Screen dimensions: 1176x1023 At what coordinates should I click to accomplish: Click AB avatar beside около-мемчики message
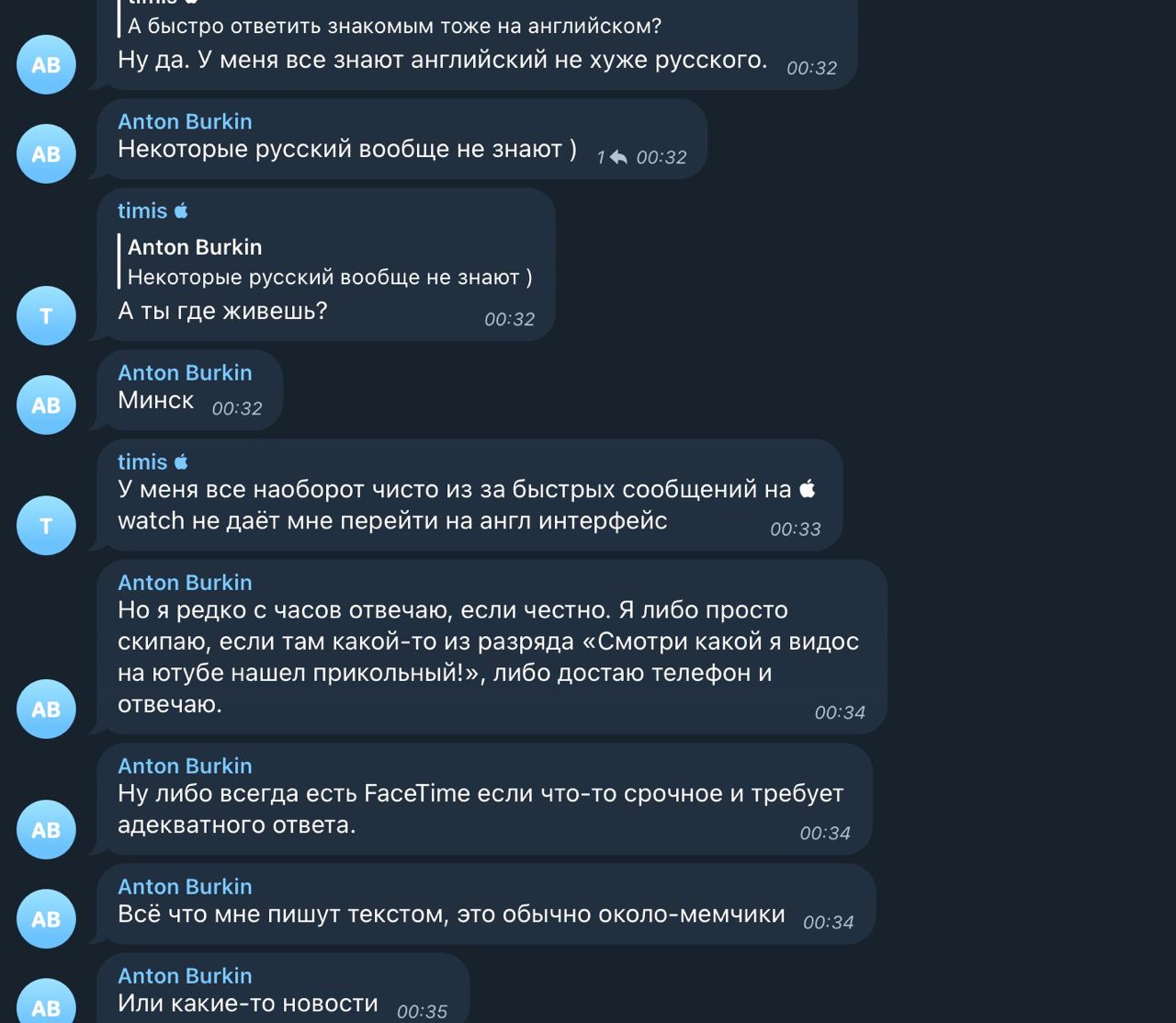(x=46, y=918)
